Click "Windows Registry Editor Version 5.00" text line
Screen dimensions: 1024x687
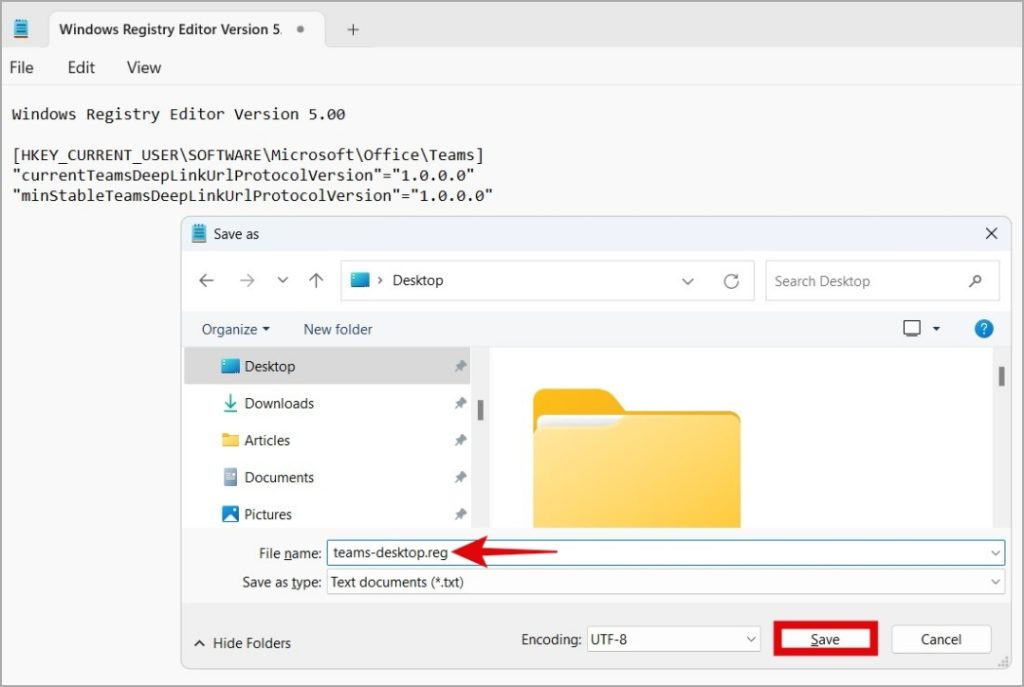pyautogui.click(x=178, y=114)
